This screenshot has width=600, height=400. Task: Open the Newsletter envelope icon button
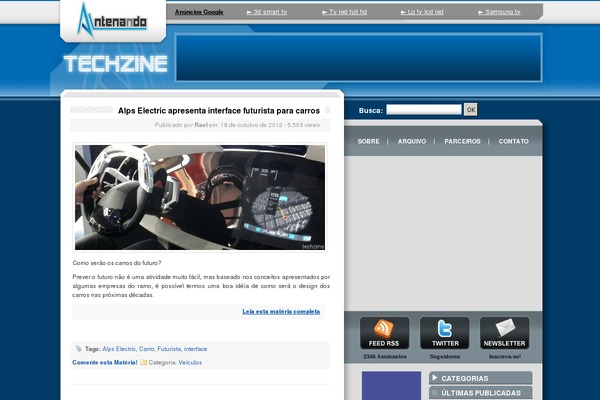coord(504,333)
